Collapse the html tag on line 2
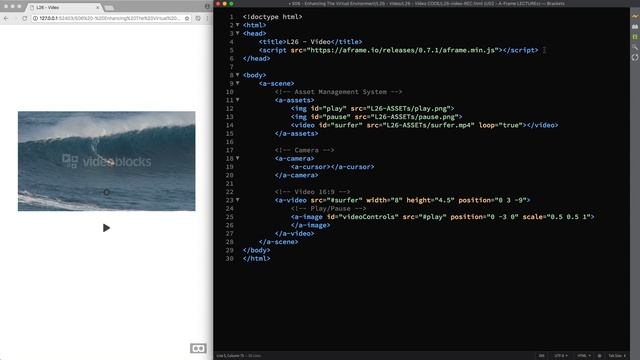Image resolution: width=640 pixels, height=360 pixels. point(238,25)
